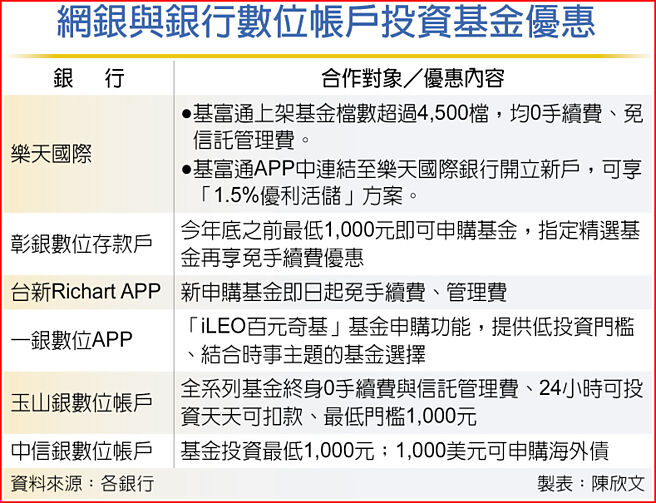Click the text 1,000美元可申購海外債
Screen dimensions: 656x503
502,451
